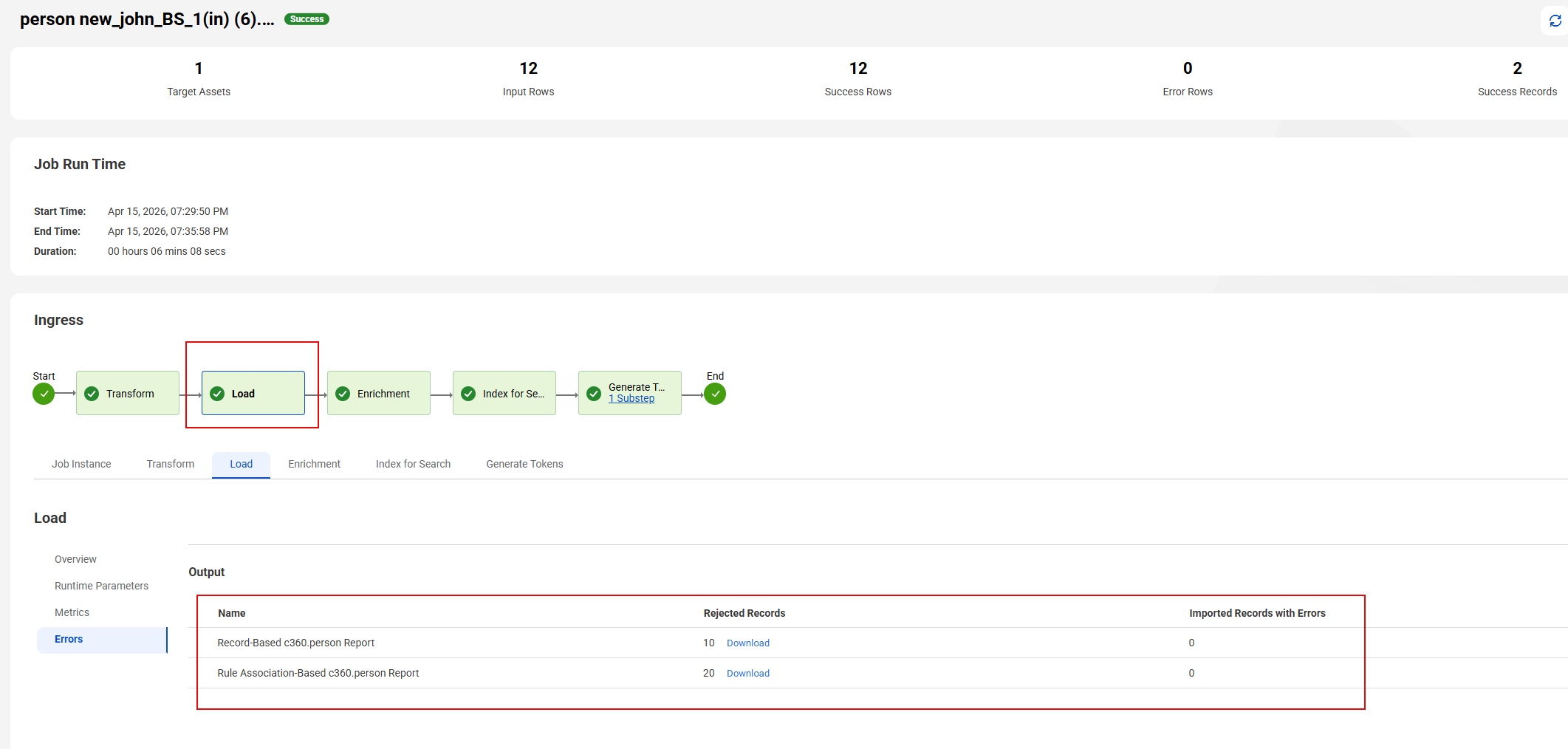The image size is (1568, 749).
Task: Switch to the Generate Tokens tab
Action: pos(524,464)
